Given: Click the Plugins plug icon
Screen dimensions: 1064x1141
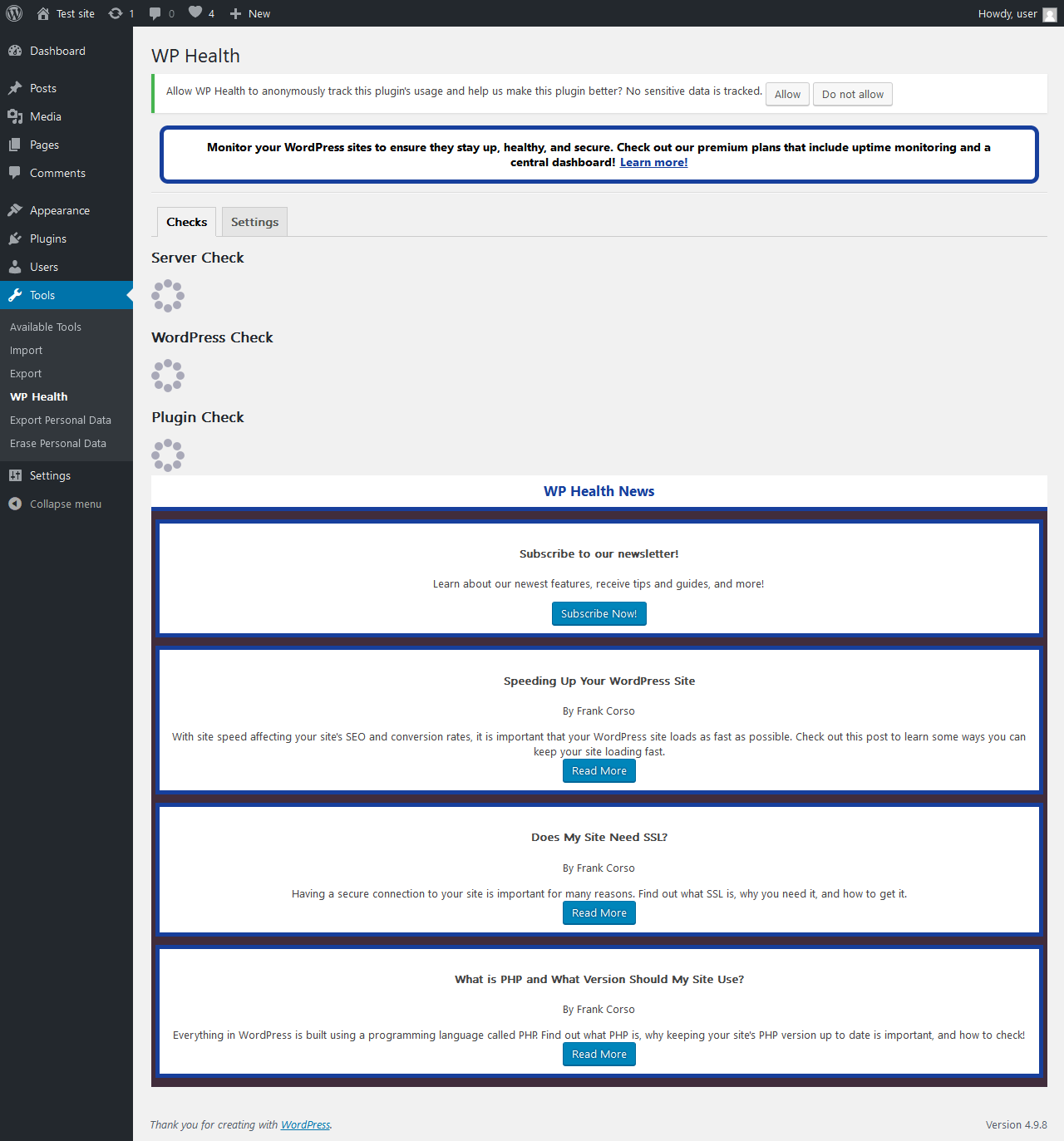Looking at the screenshot, I should coord(15,239).
